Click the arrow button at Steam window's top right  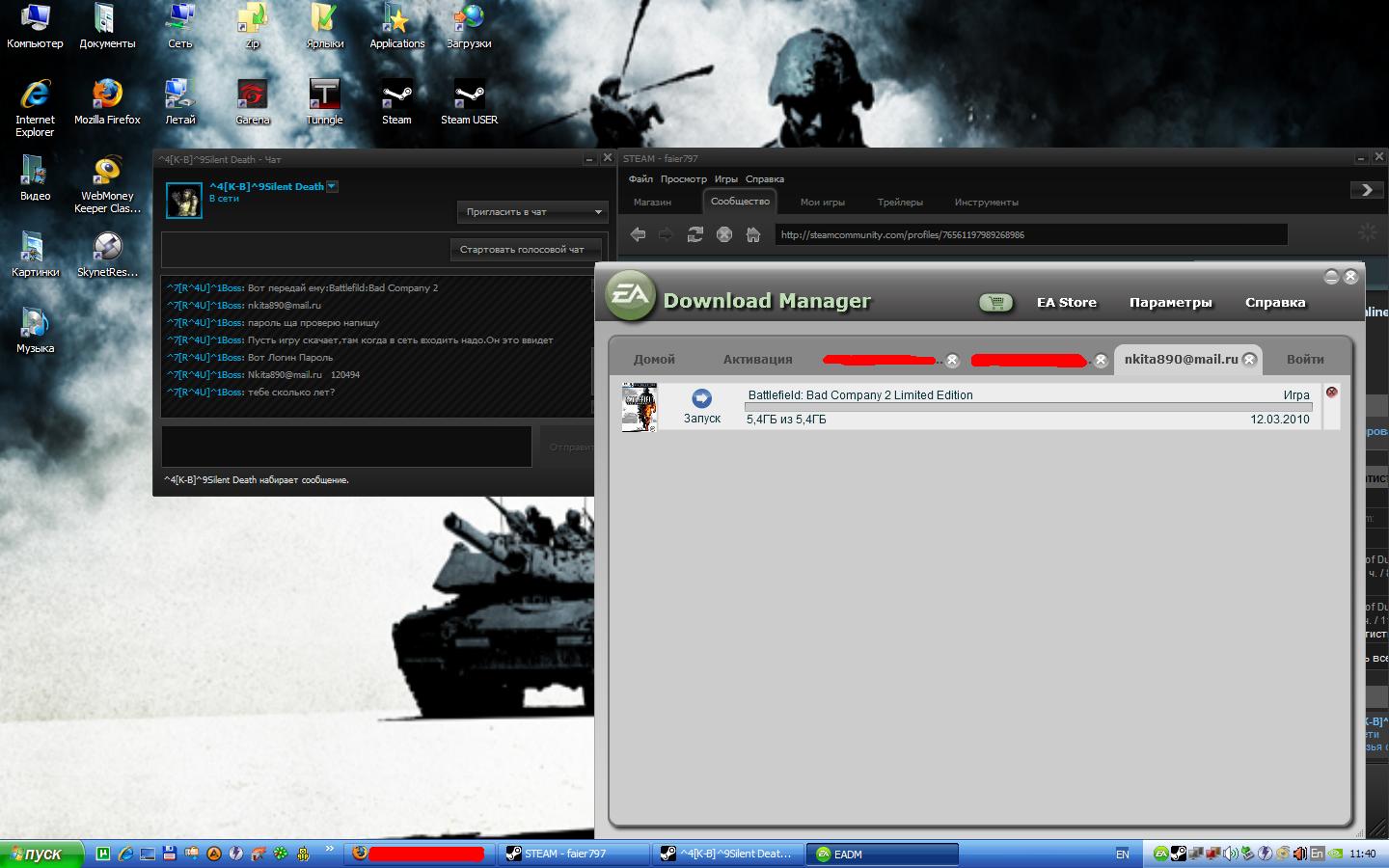point(1367,190)
